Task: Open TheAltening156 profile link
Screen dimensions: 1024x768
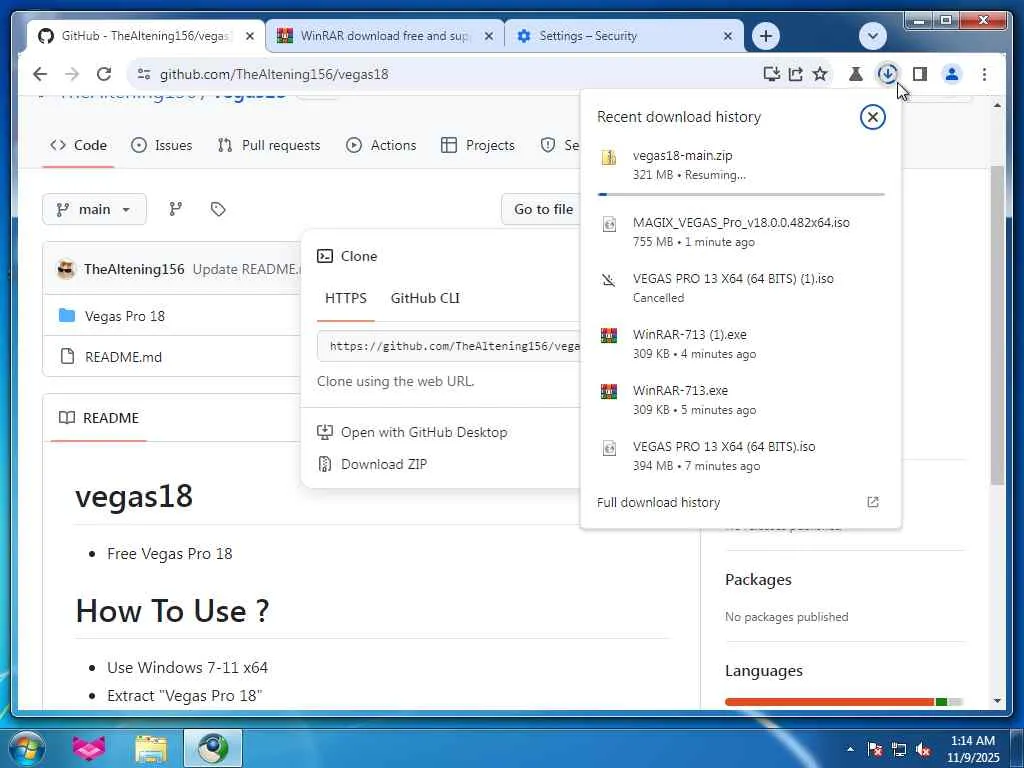Action: pyautogui.click(x=134, y=269)
